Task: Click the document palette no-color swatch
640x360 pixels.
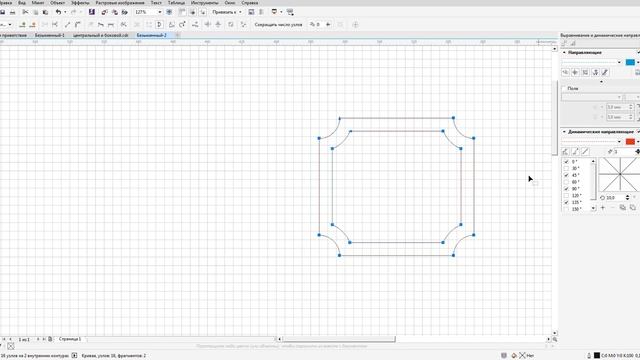Action: 11,346
